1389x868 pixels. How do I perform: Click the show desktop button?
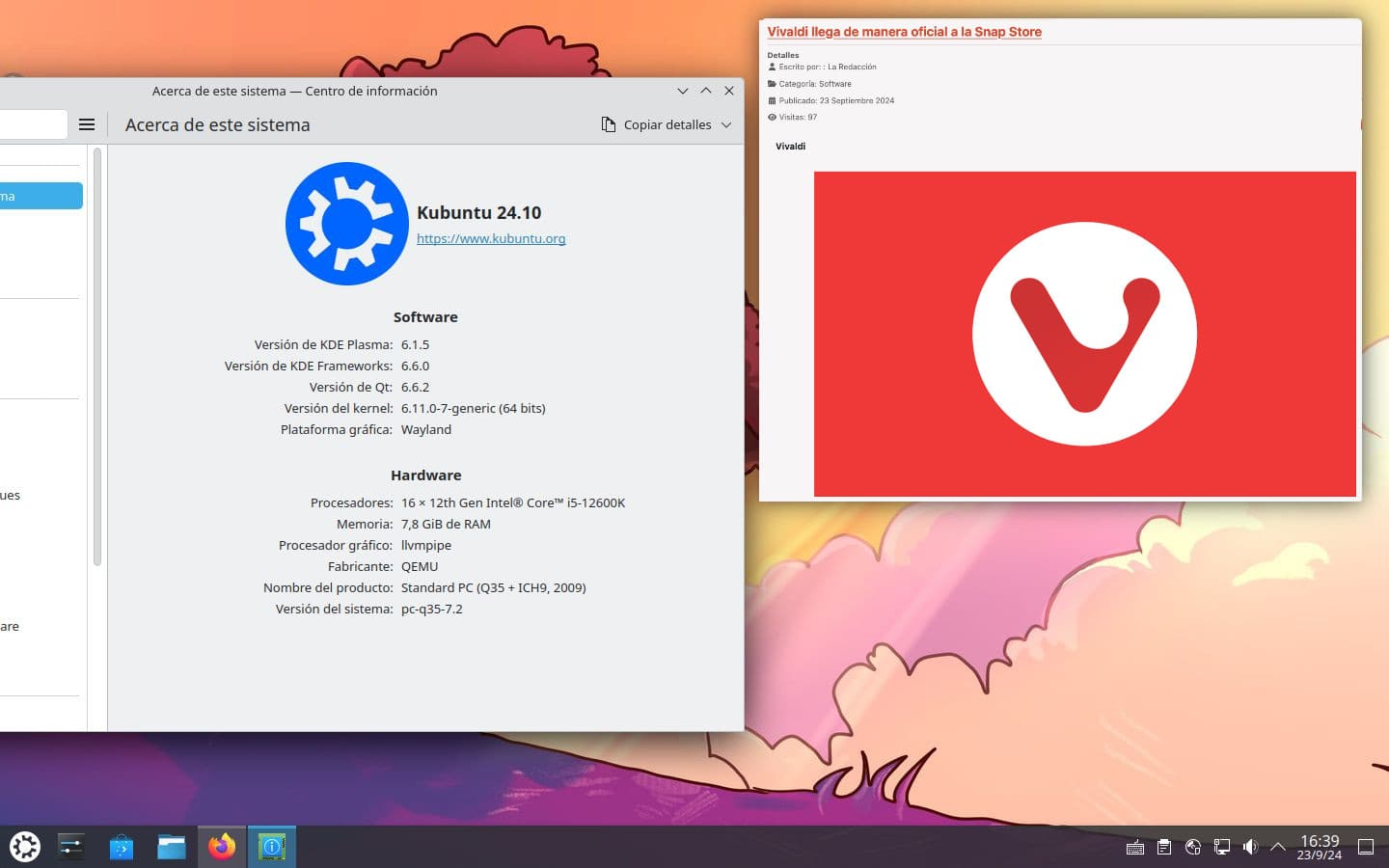[1366, 847]
